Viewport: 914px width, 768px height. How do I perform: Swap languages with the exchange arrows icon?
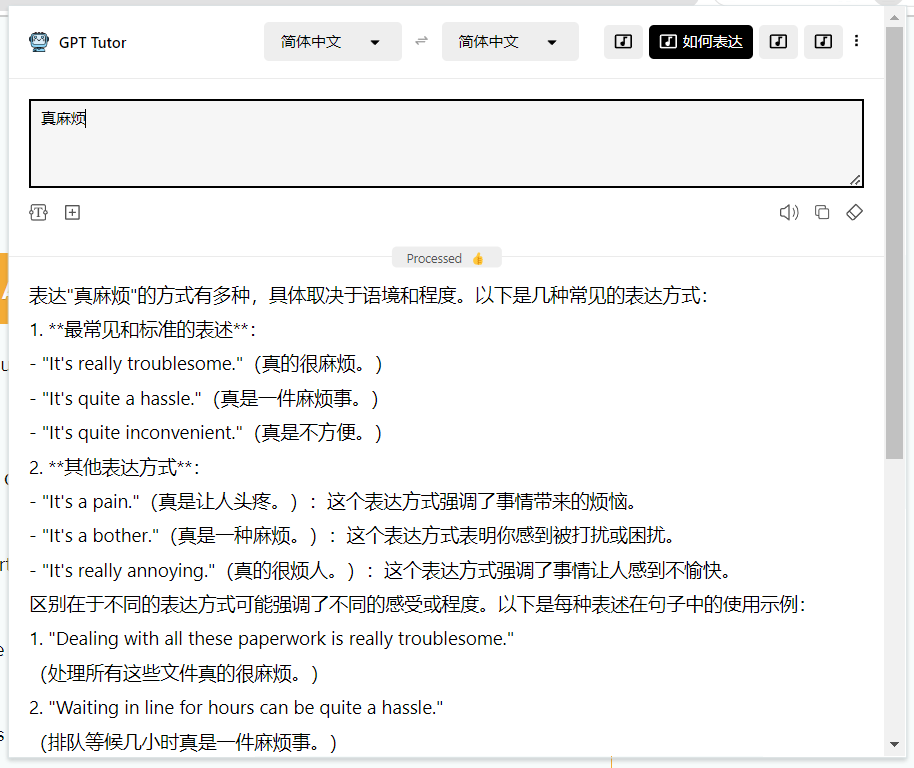[x=421, y=41]
